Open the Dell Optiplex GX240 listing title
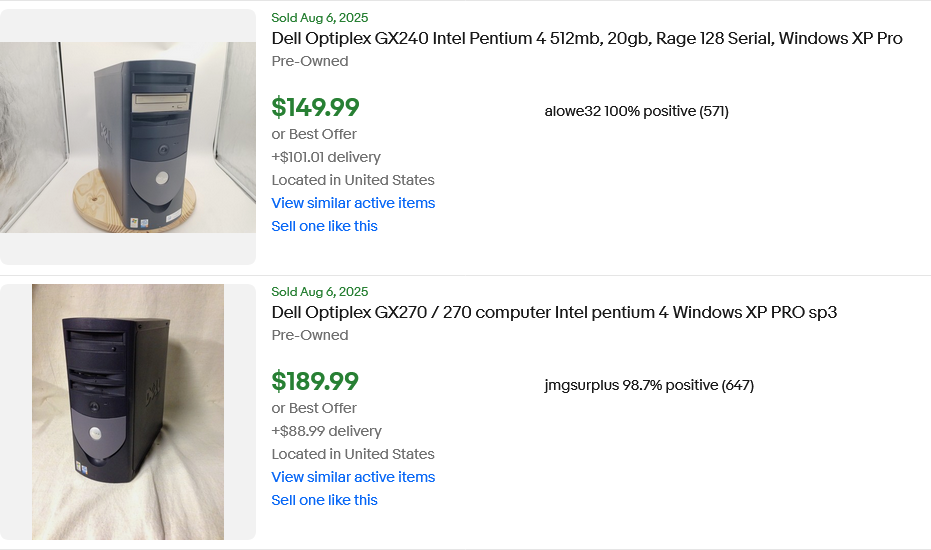Viewport: 931px width, 550px height. 587,39
